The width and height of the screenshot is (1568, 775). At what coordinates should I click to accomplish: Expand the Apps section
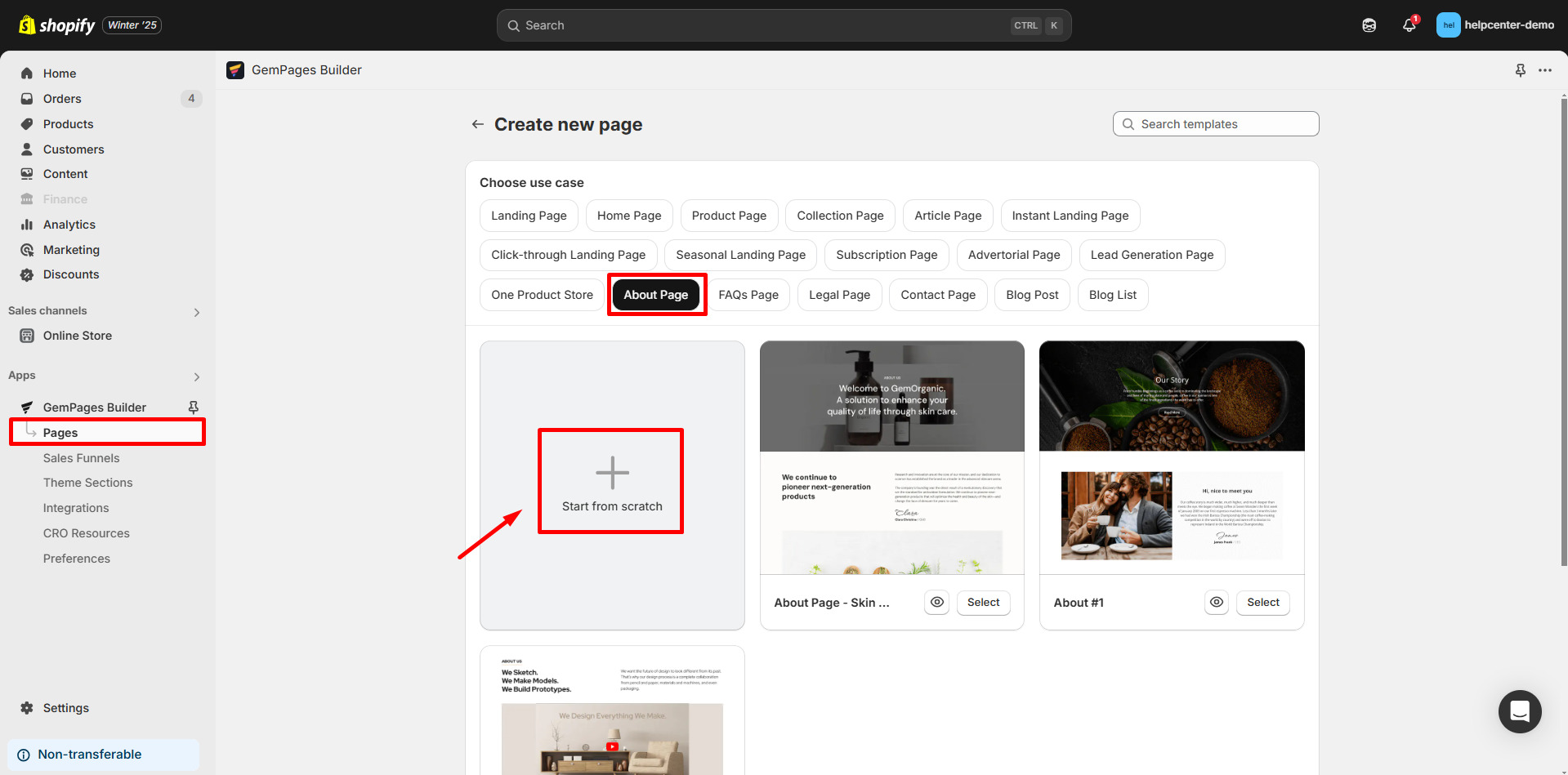pos(196,376)
